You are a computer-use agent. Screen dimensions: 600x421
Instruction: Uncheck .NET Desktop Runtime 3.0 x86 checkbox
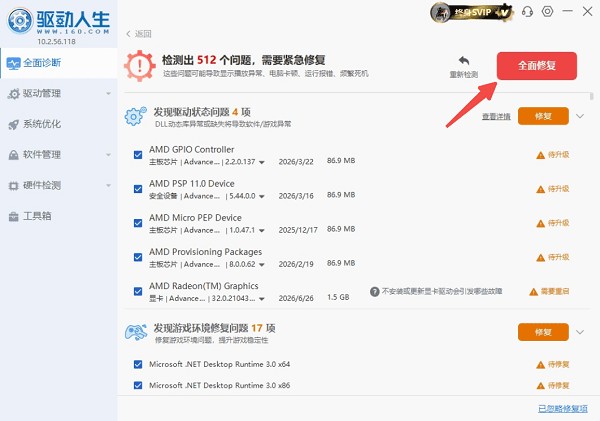(138, 385)
